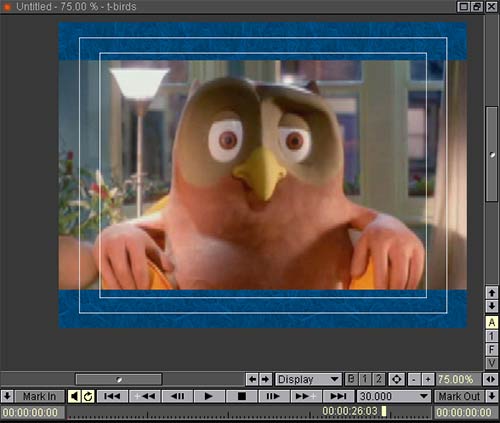
Task: Click the horizontal pan slider handle
Action: point(119,379)
